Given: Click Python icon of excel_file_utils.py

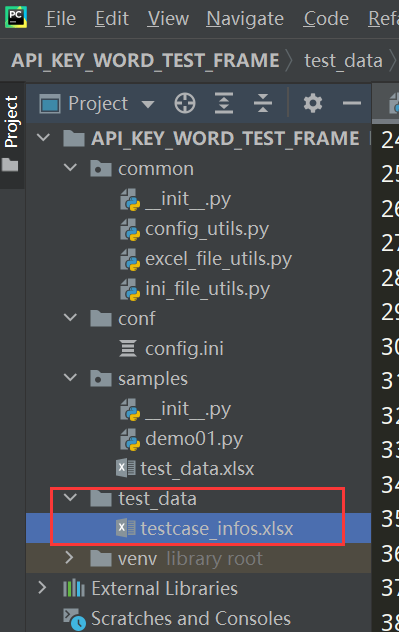Looking at the screenshot, I should [x=130, y=259].
